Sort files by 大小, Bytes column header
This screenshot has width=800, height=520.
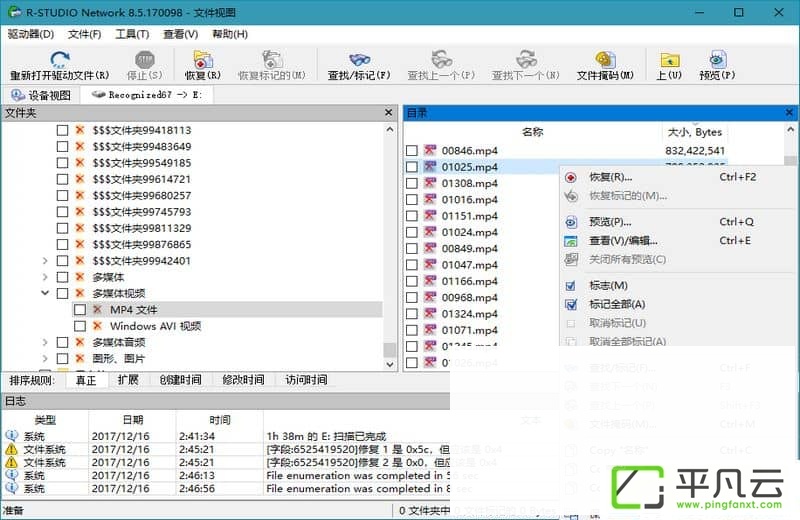(x=694, y=132)
